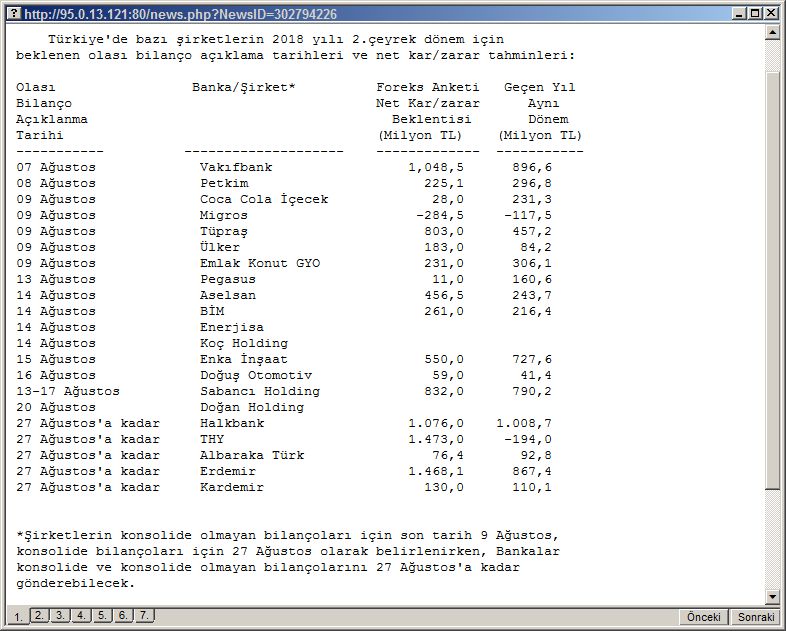This screenshot has width=786, height=631.
Task: Select Albaraka Türk text
Action: pos(252,456)
